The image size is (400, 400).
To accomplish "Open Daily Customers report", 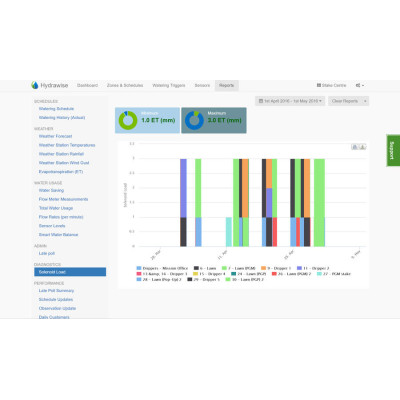I will (54, 317).
